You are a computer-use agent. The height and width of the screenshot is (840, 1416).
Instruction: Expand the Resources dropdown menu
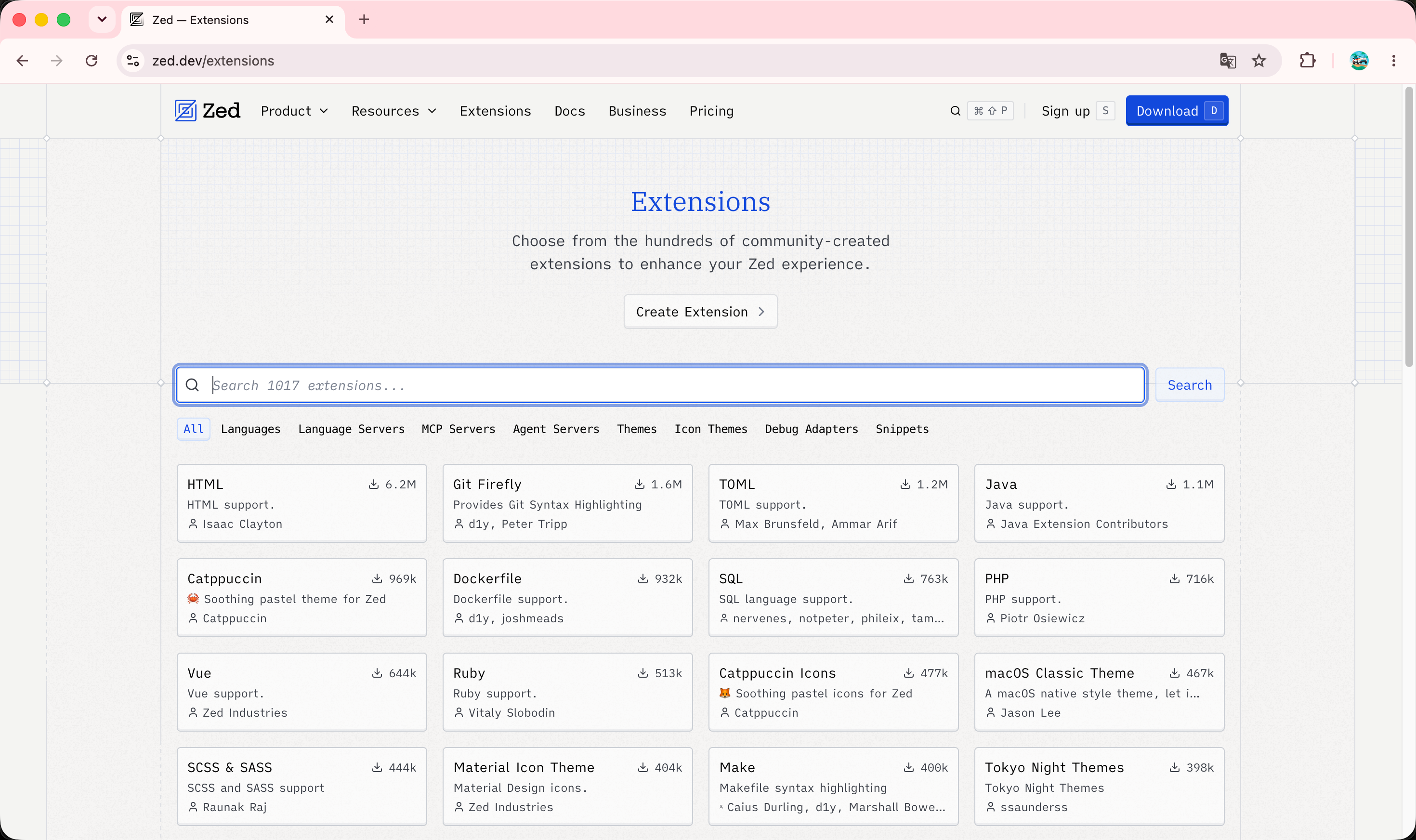pyautogui.click(x=394, y=111)
